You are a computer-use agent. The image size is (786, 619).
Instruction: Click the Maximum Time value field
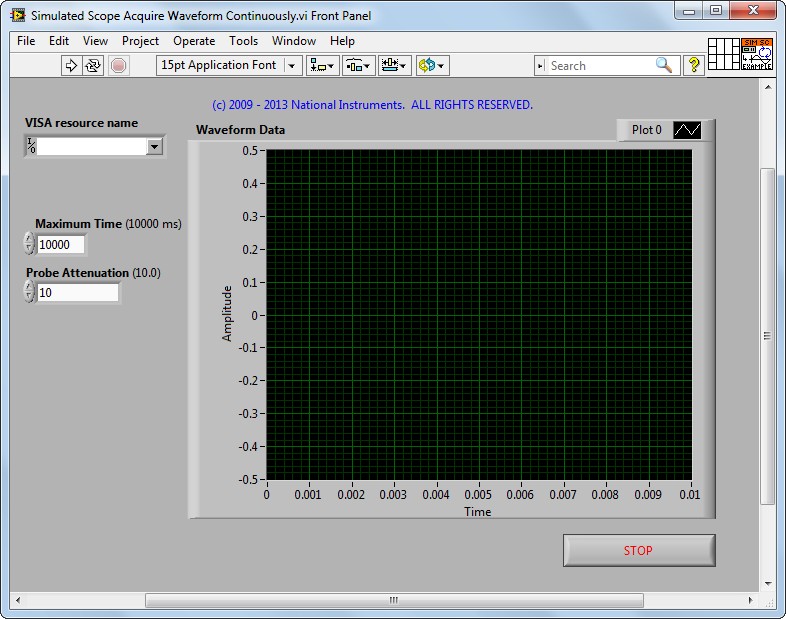point(60,245)
